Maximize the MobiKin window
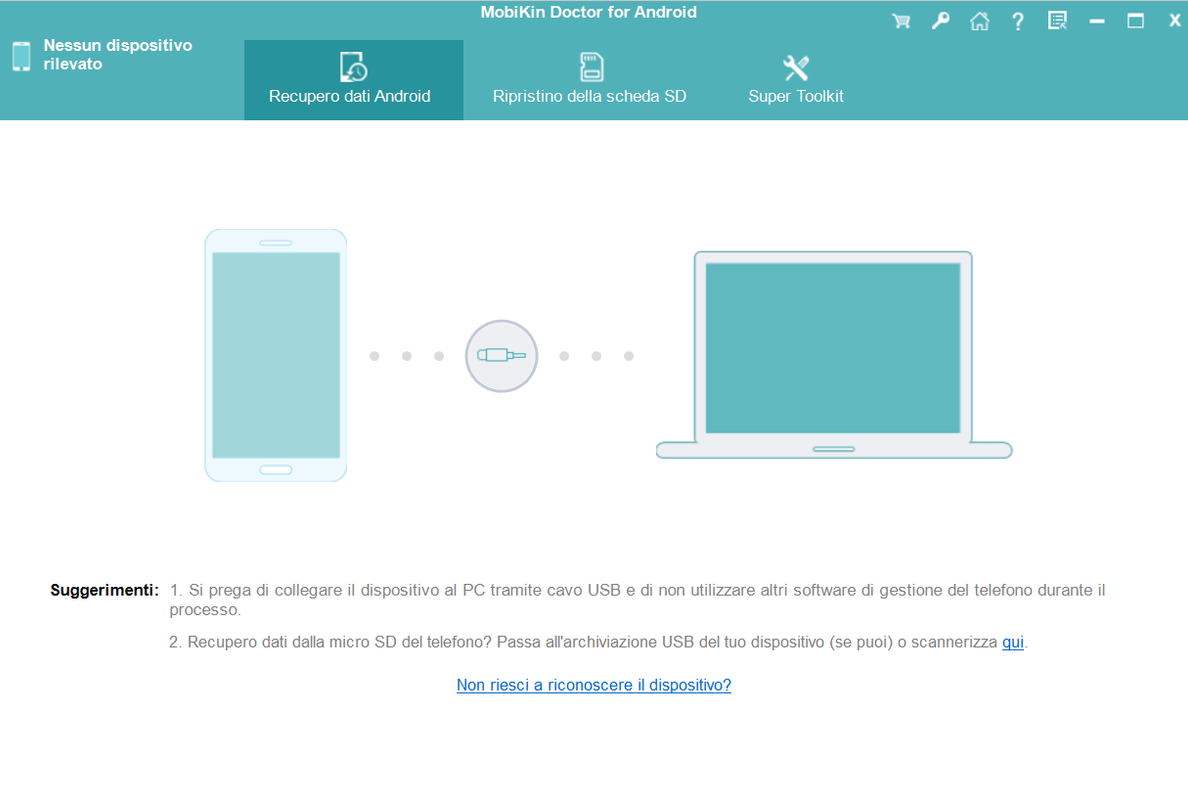This screenshot has height=800, width=1188. tap(1135, 21)
